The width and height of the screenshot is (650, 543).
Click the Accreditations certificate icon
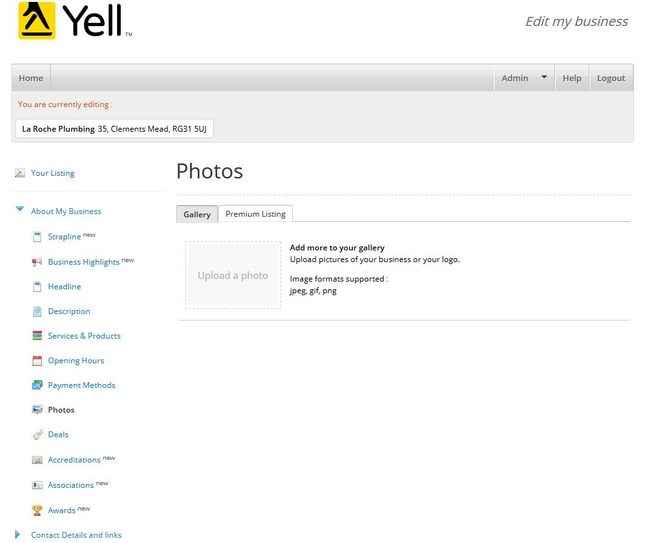[x=37, y=460]
